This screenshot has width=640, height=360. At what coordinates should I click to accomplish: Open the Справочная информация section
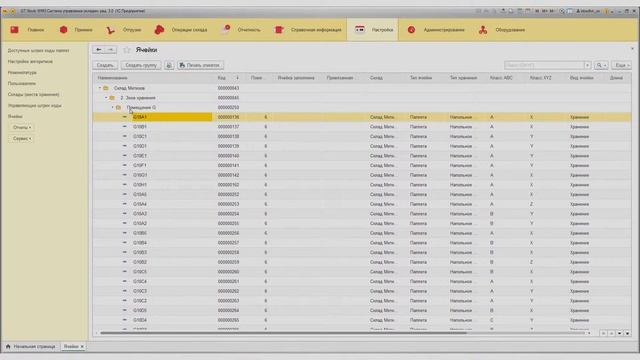pyautogui.click(x=308, y=30)
